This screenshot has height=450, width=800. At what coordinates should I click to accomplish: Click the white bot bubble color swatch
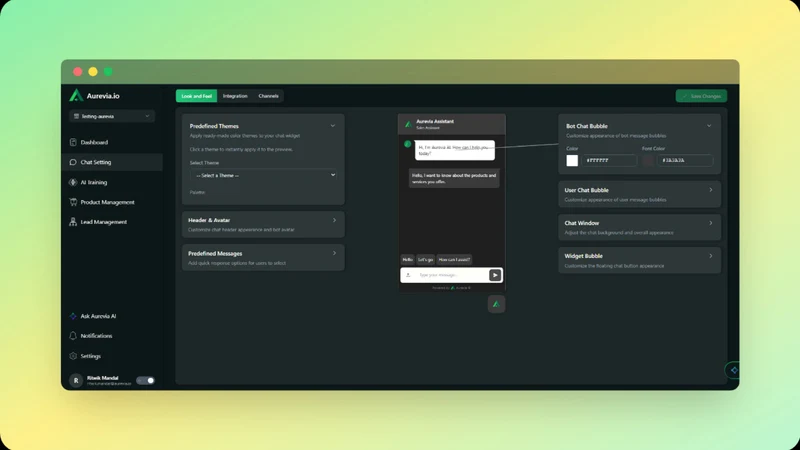pos(572,160)
